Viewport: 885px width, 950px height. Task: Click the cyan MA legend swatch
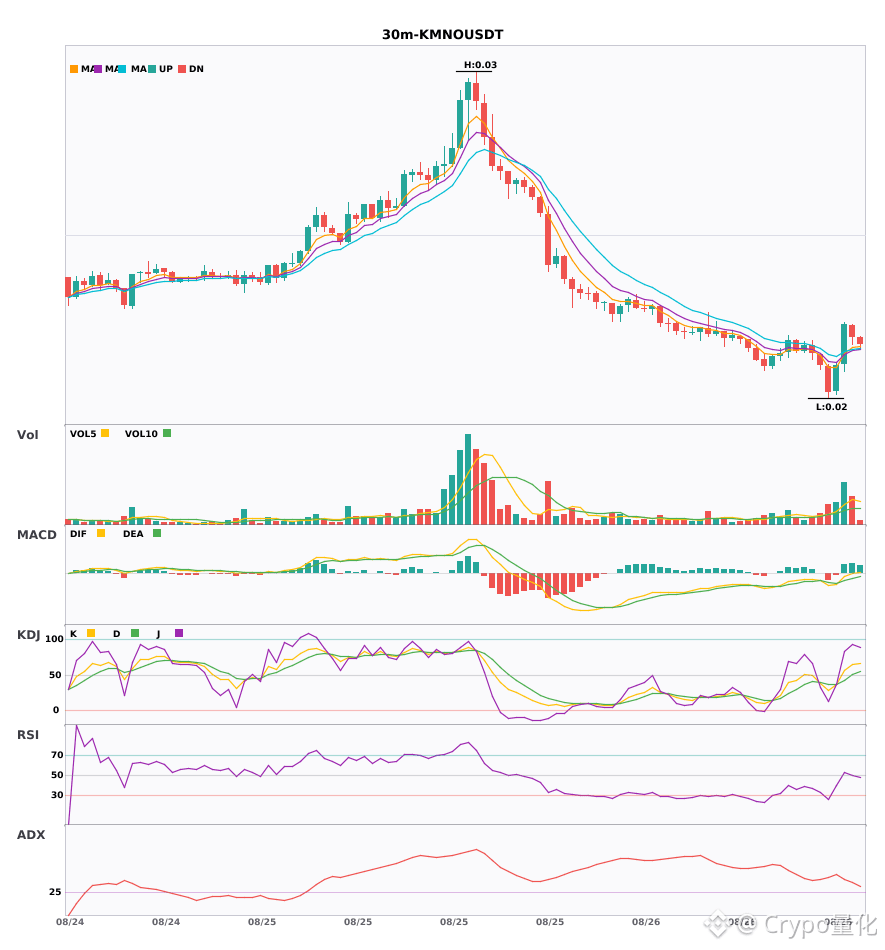click(x=122, y=69)
